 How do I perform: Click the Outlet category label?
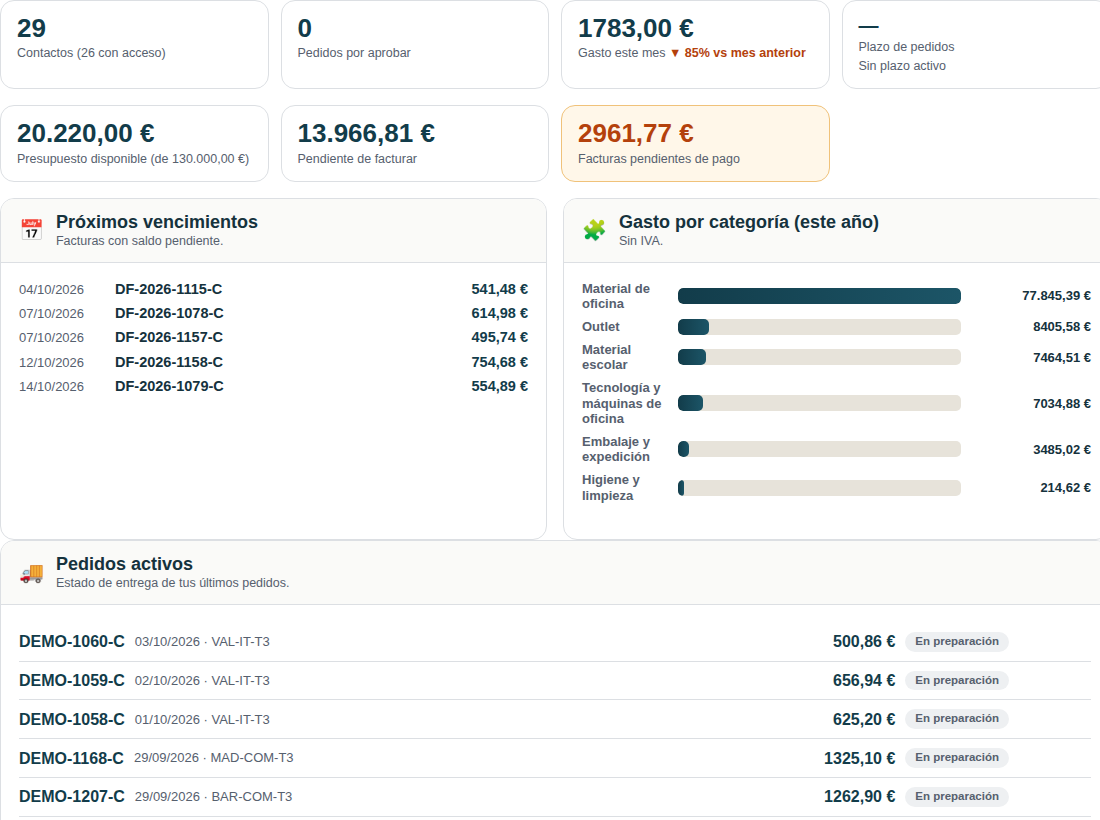tap(601, 327)
